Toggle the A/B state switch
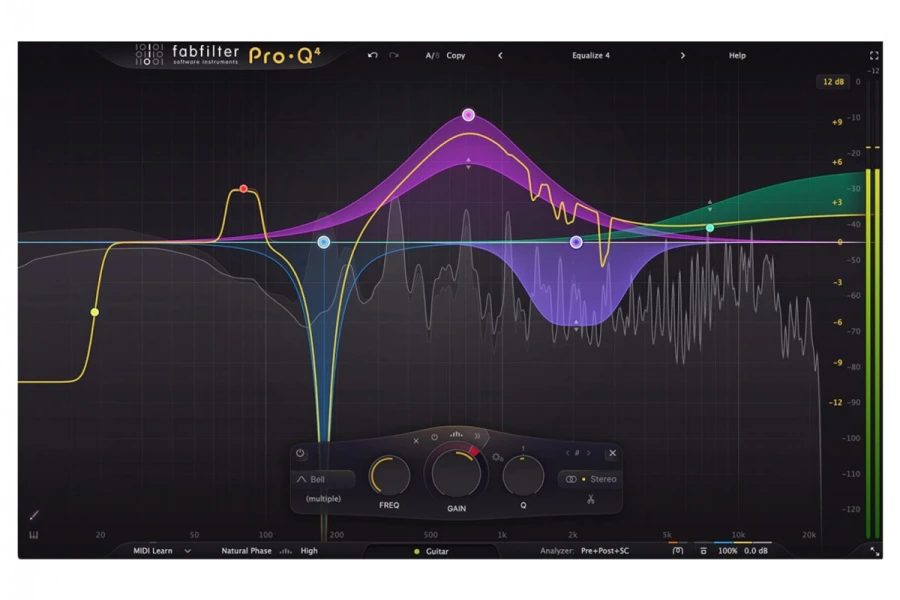Viewport: 900px width, 600px height. click(x=432, y=56)
